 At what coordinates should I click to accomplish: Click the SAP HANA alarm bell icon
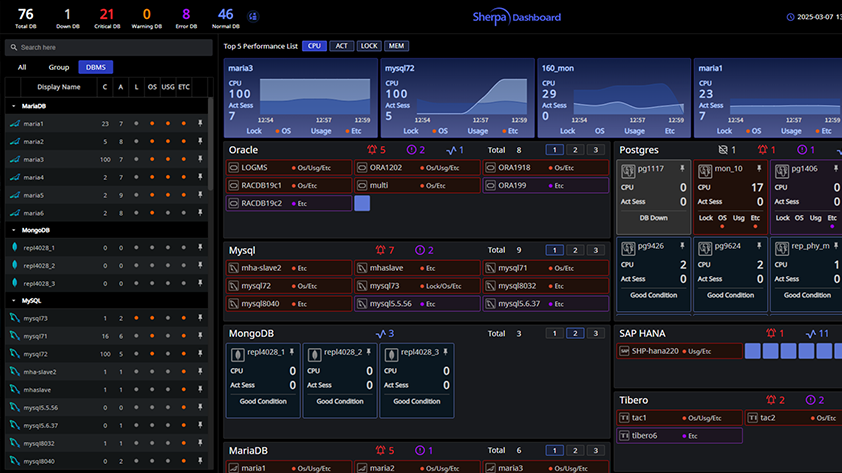[x=771, y=333]
